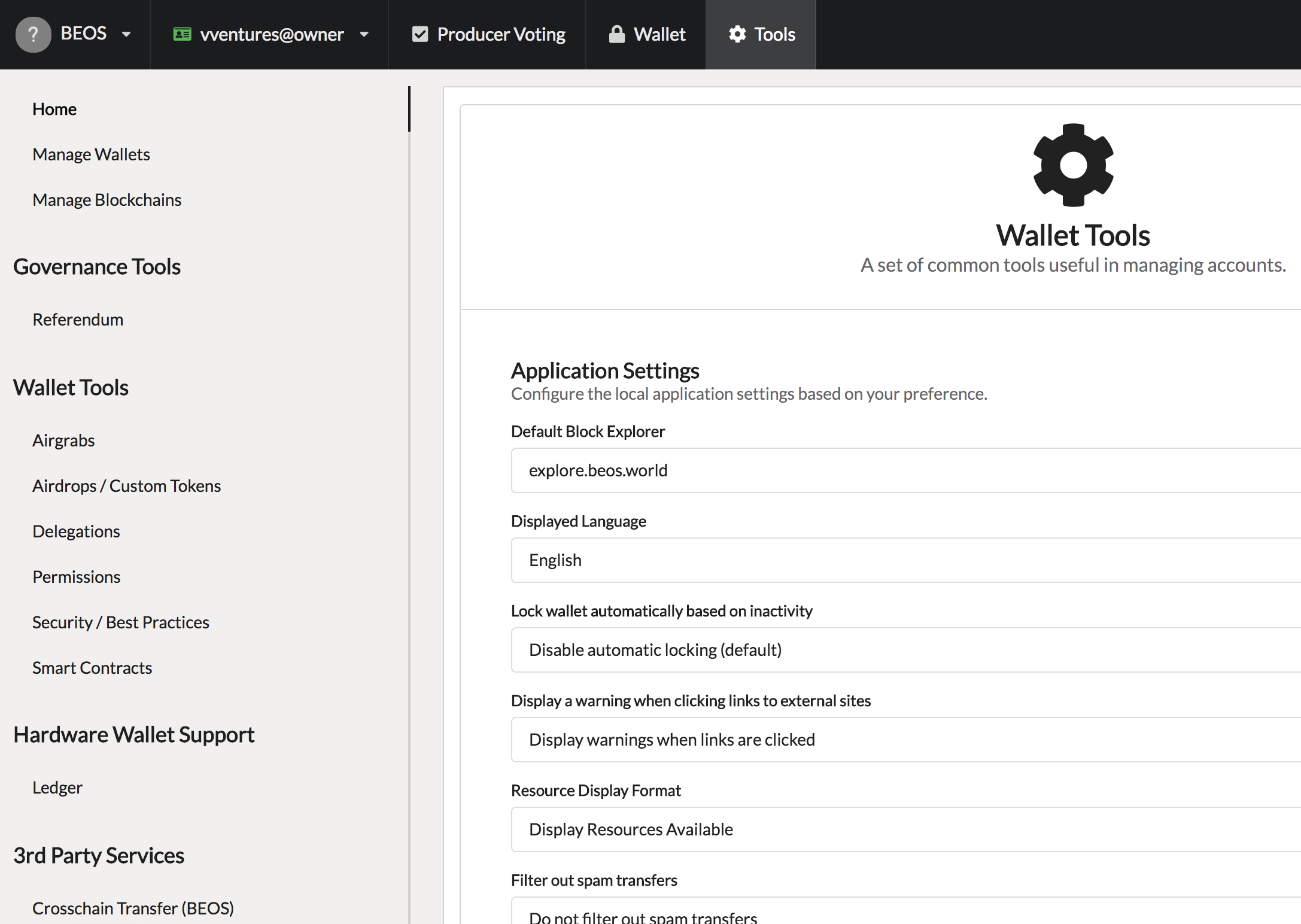Open the Referendum governance tool
The height and width of the screenshot is (924, 1301).
(x=78, y=320)
